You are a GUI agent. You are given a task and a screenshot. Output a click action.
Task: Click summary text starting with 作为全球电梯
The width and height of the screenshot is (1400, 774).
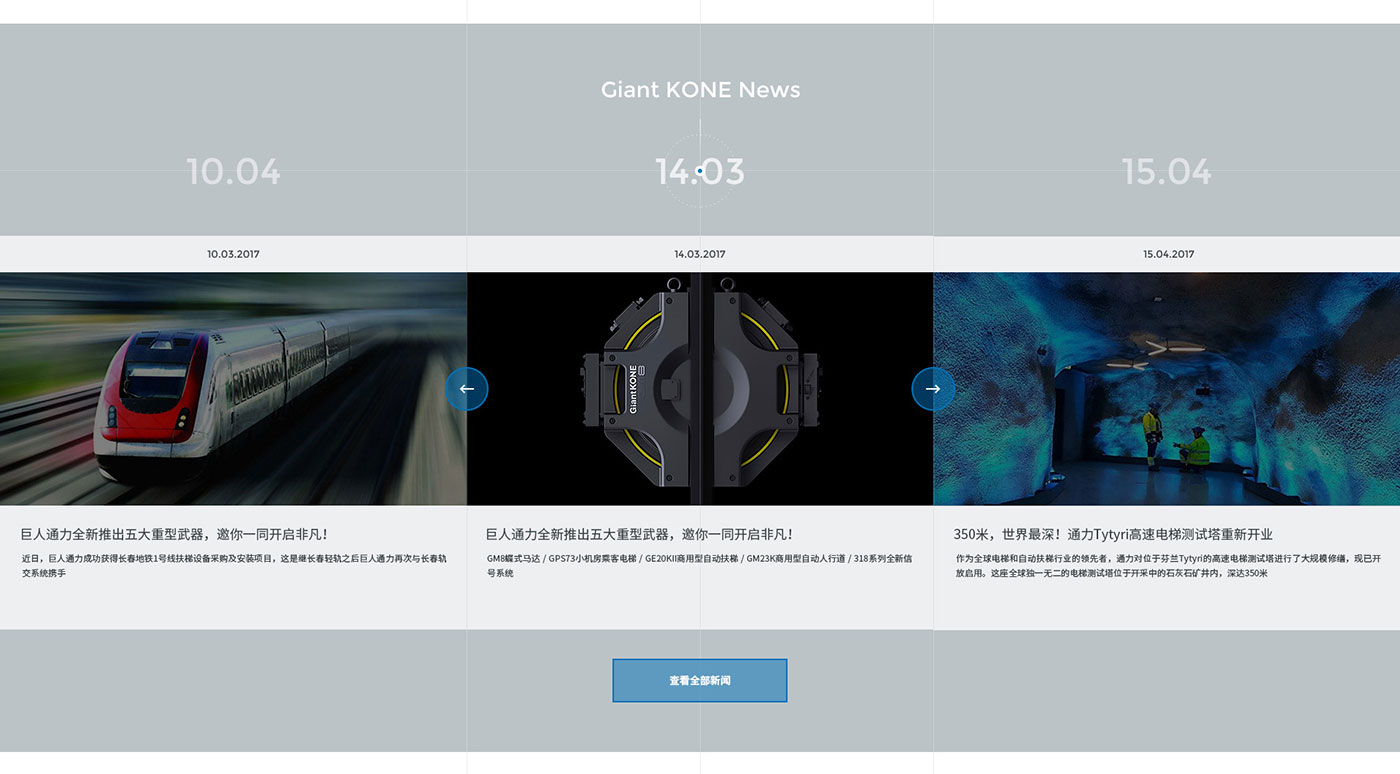[x=1168, y=566]
